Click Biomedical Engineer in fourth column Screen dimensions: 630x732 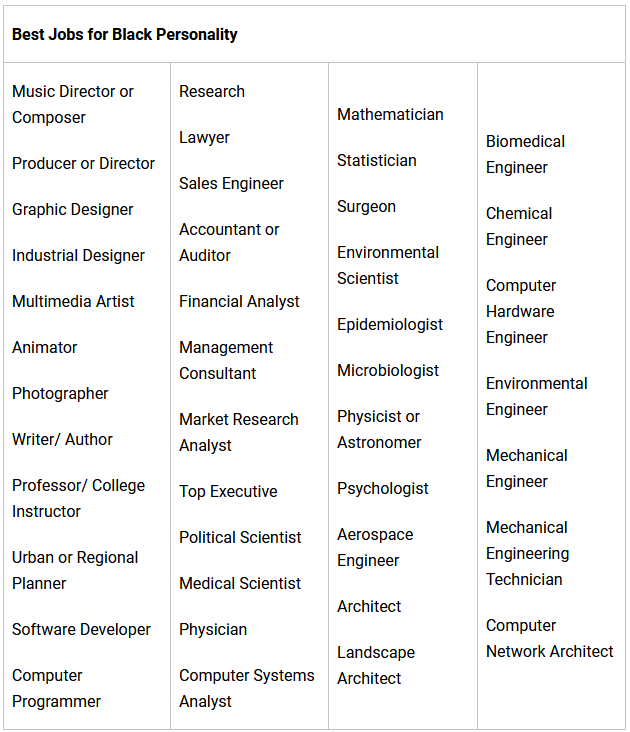pos(525,154)
